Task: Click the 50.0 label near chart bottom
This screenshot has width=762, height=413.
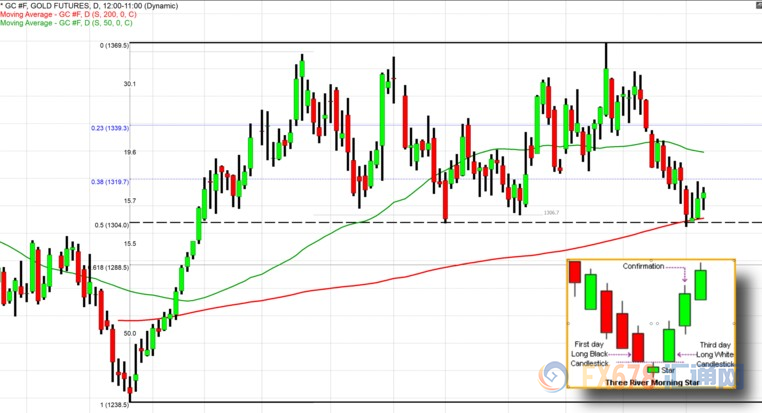Action: pyautogui.click(x=130, y=334)
